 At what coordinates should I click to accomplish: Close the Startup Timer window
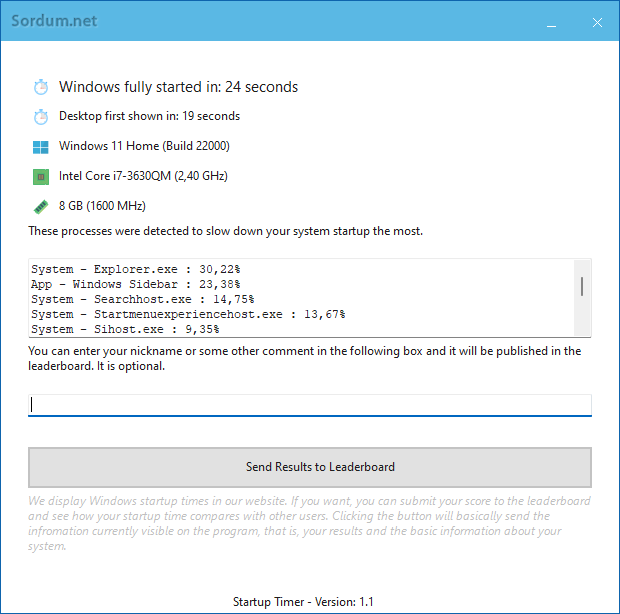tap(597, 23)
